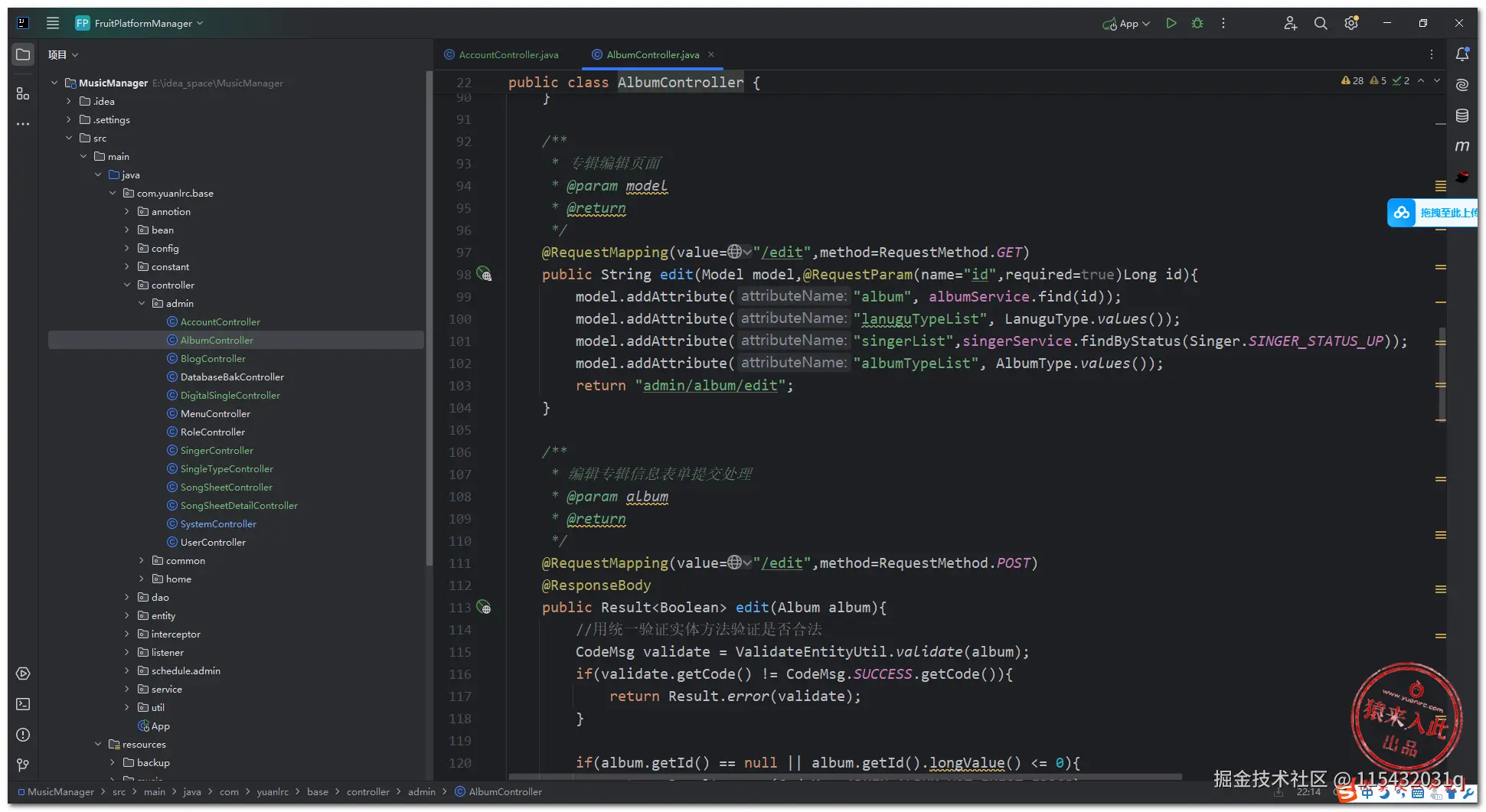The height and width of the screenshot is (812, 1486).
Task: Open the Services tool window
Action: (23, 673)
